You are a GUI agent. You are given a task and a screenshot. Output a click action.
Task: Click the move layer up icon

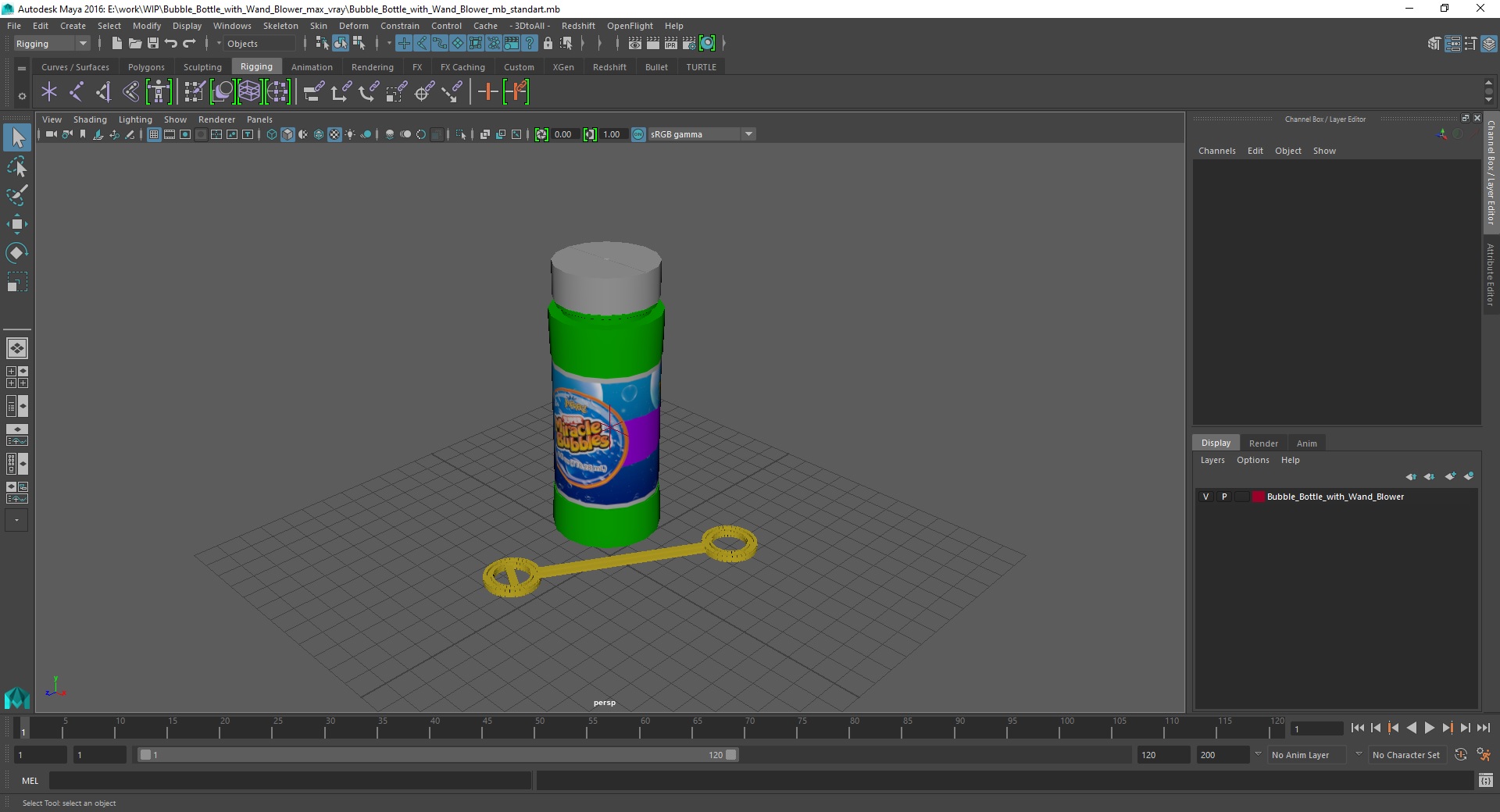[1411, 476]
